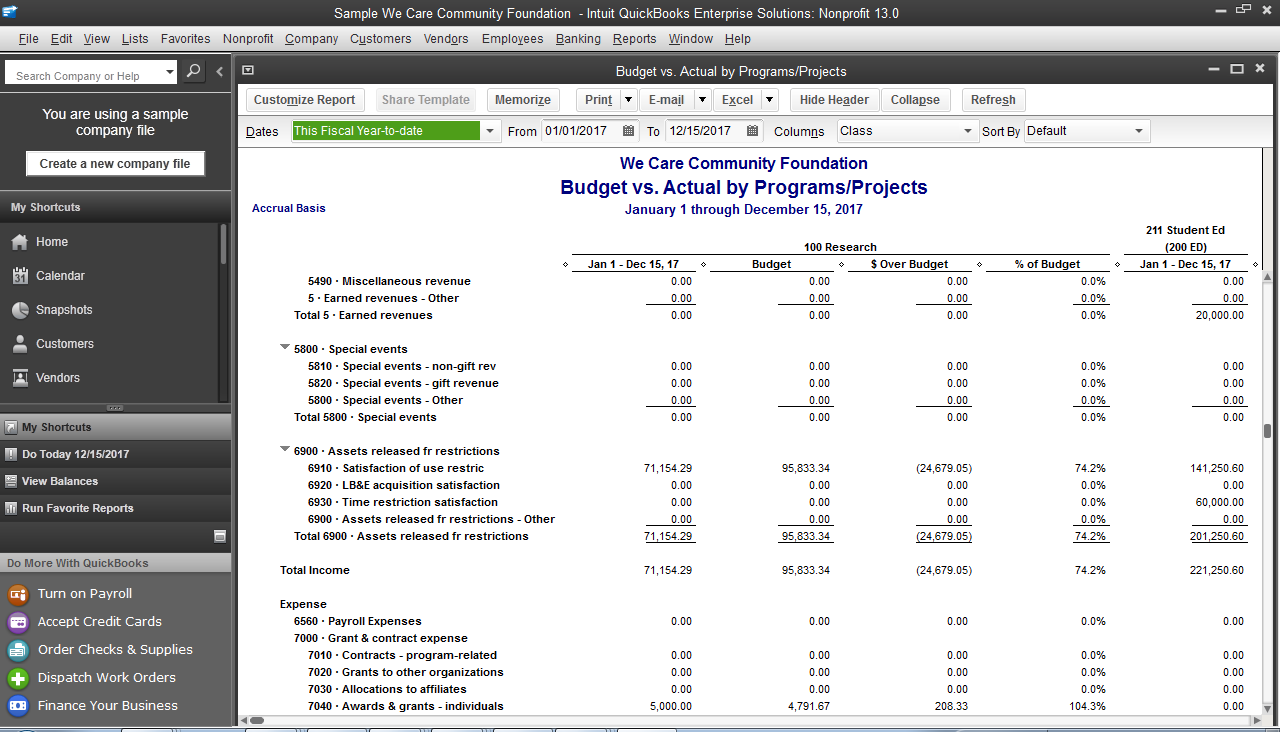Click the Total Income row label
1280x732 pixels.
click(315, 570)
